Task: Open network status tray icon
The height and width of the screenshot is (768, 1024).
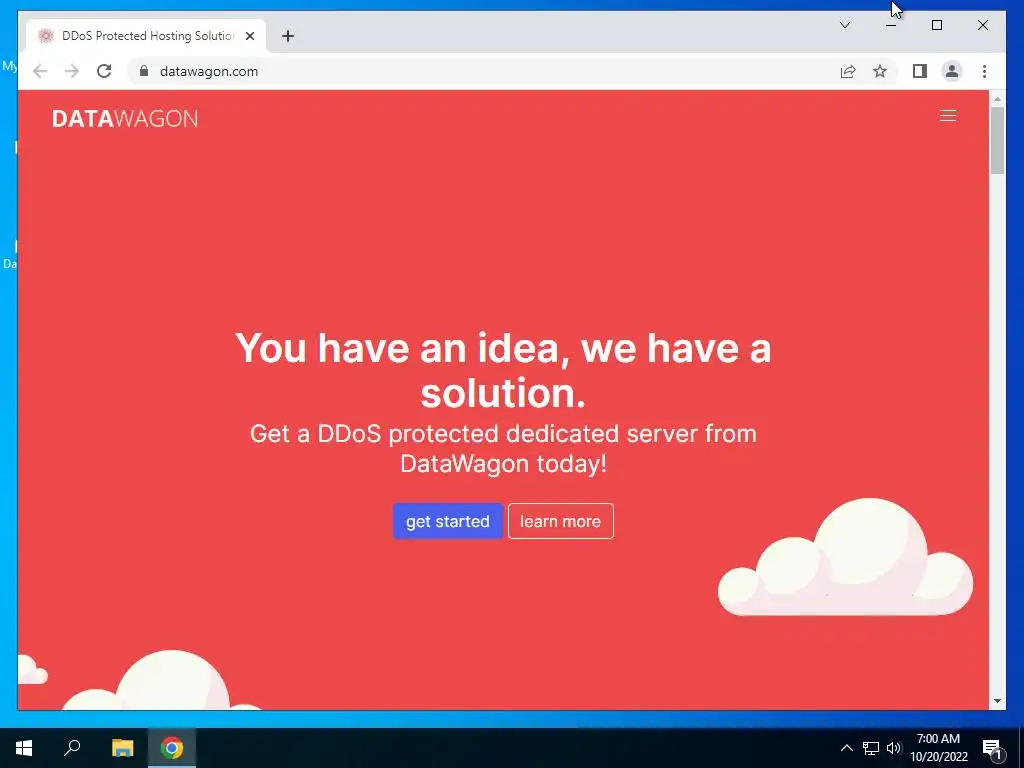Action: (x=871, y=748)
